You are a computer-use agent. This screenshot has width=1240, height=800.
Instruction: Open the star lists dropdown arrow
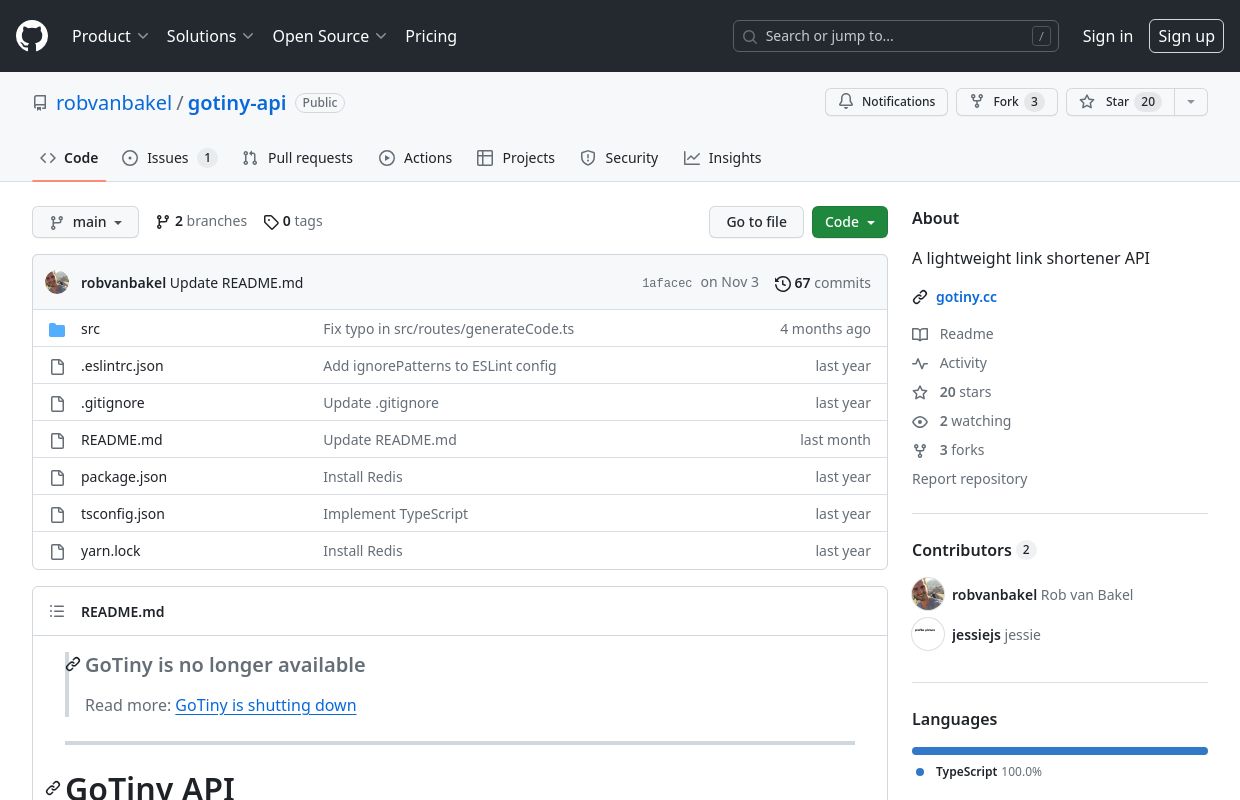(x=1190, y=102)
